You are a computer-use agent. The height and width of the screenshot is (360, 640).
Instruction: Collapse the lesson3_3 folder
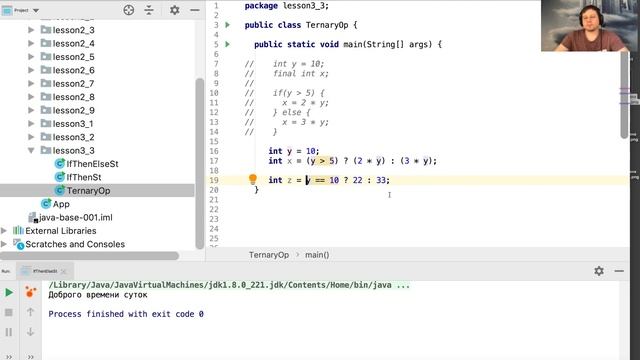coord(31,150)
